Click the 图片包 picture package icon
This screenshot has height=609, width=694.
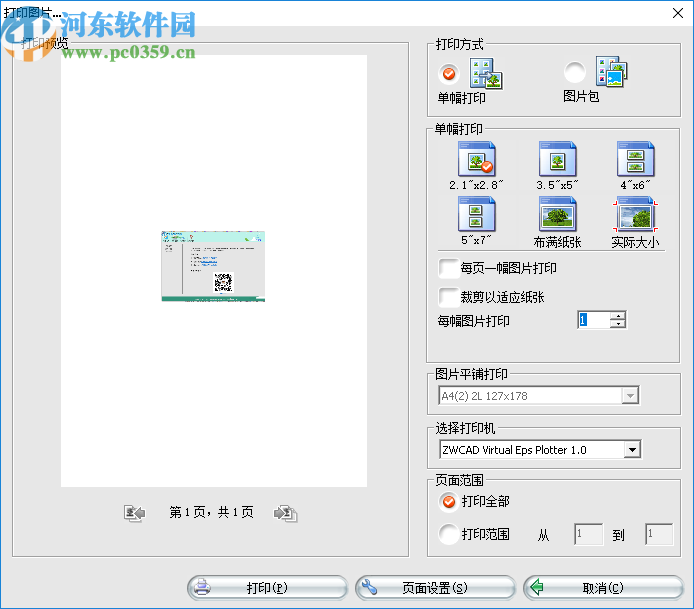point(611,72)
